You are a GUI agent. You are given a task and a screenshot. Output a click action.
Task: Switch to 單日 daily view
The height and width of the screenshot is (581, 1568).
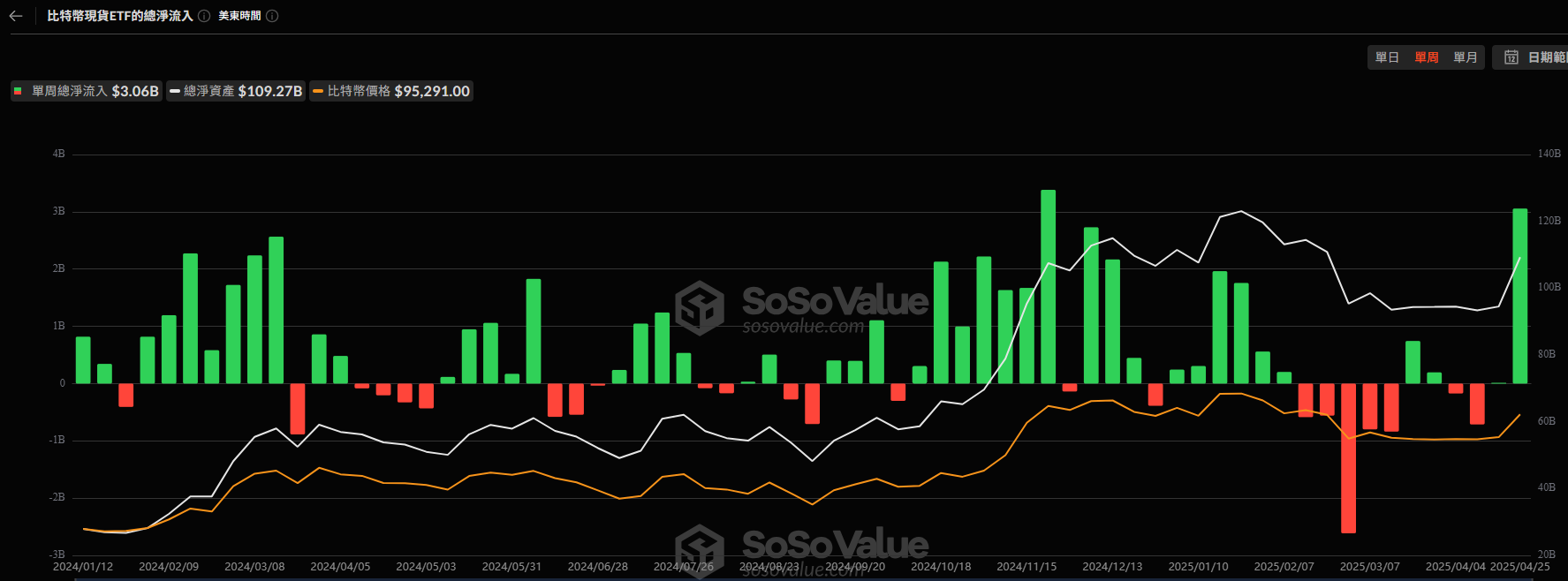coord(1387,57)
